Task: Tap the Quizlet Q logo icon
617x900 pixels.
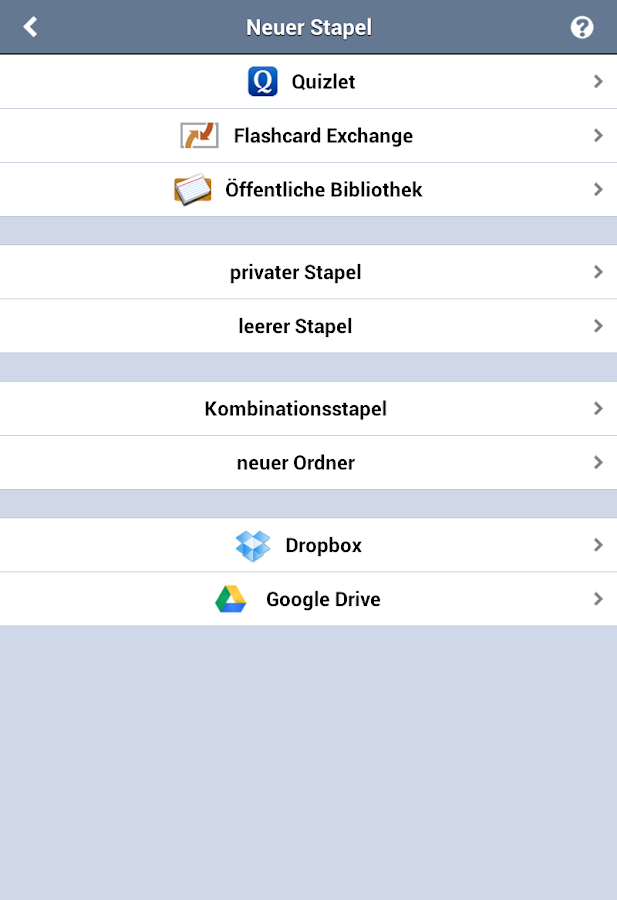Action: [262, 81]
